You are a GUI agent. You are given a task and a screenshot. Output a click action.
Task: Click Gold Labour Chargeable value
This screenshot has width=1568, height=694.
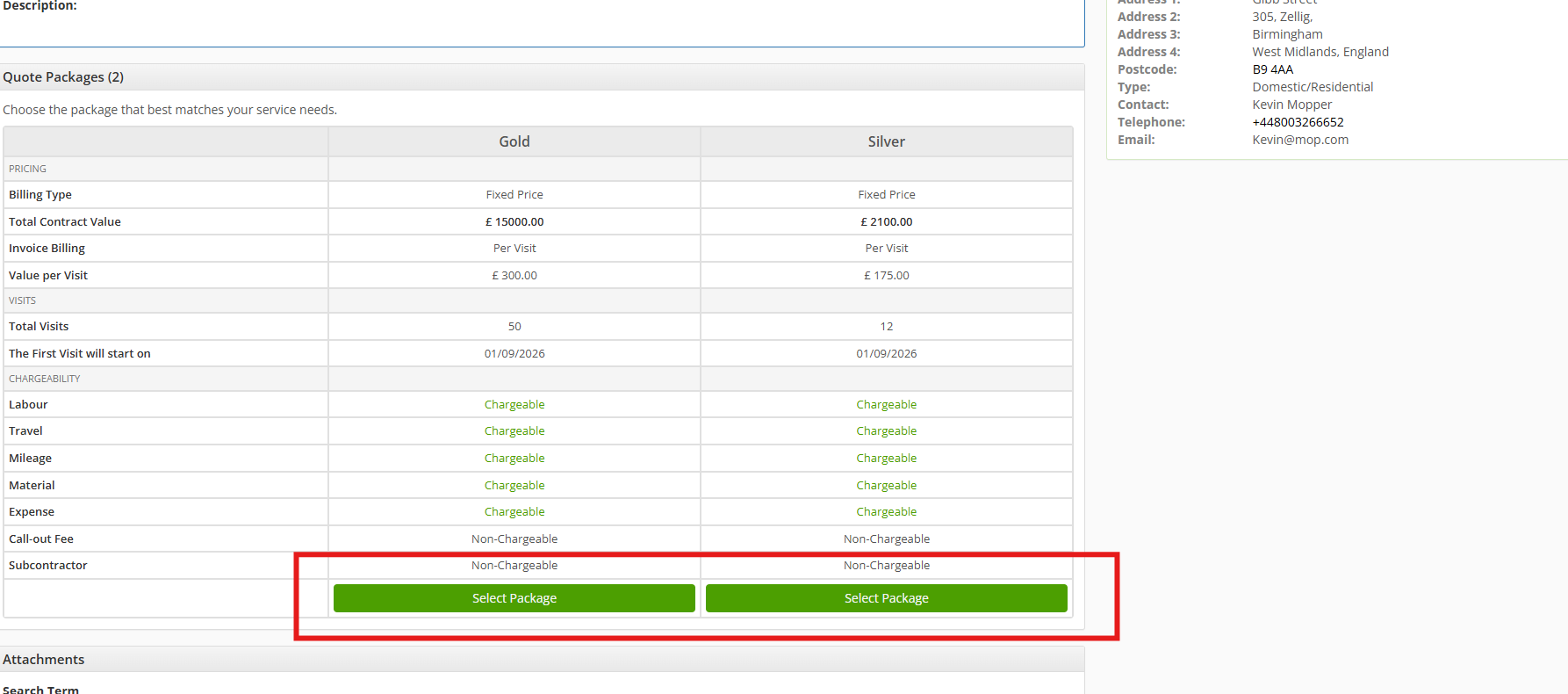point(514,405)
